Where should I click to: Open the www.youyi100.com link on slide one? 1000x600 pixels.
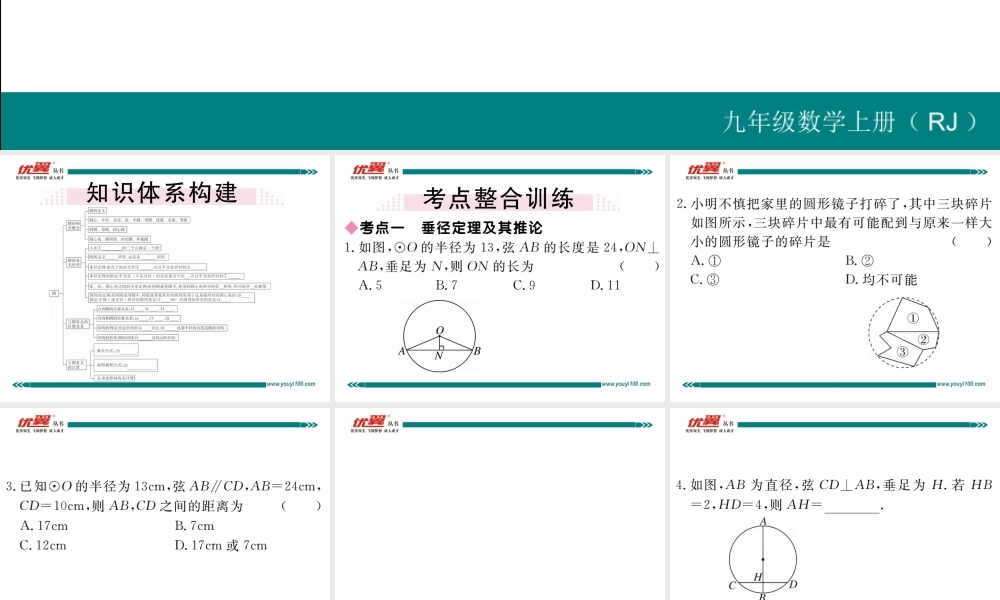pos(290,384)
